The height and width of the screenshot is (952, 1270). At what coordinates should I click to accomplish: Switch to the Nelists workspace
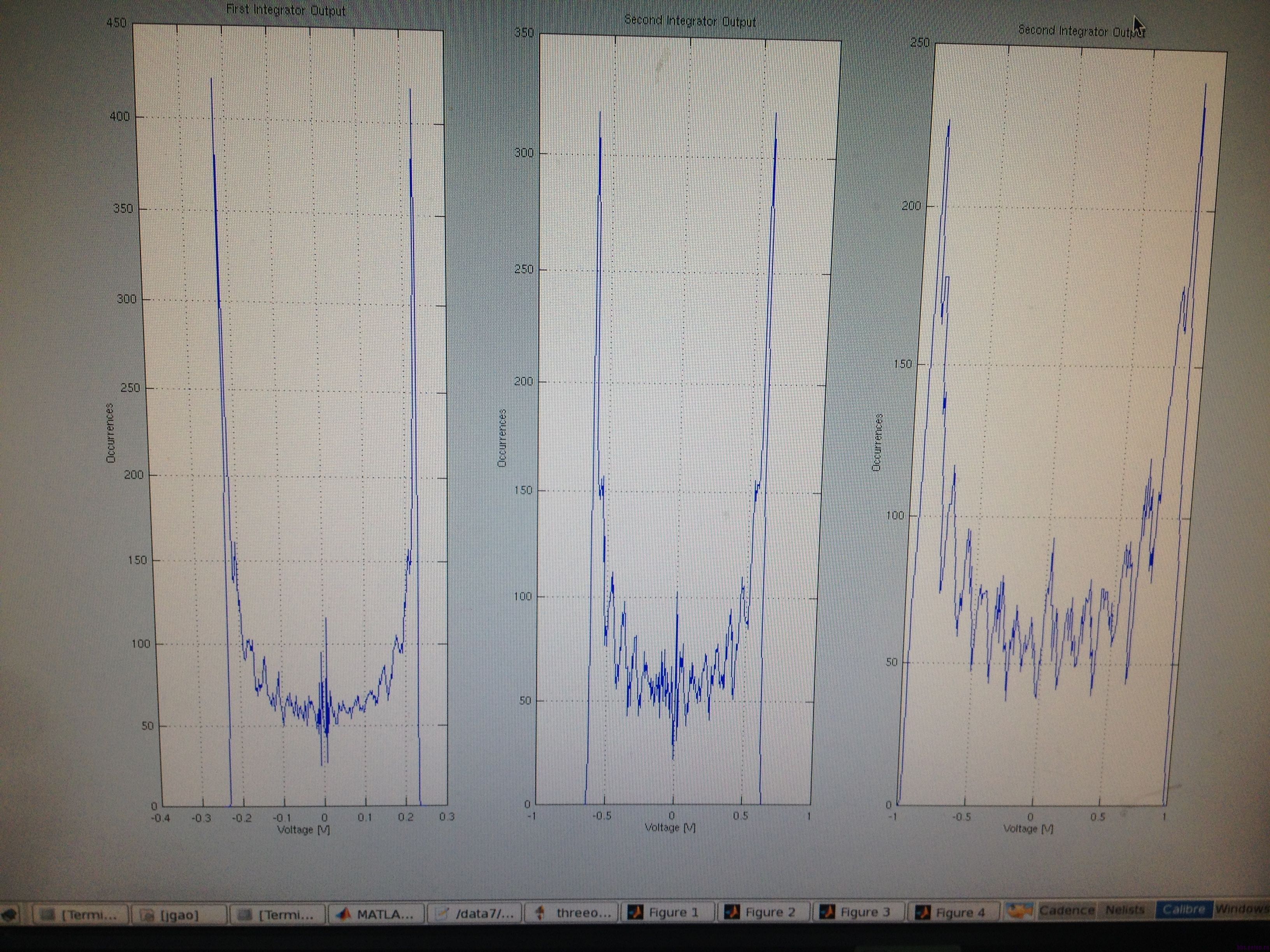coord(1125,910)
